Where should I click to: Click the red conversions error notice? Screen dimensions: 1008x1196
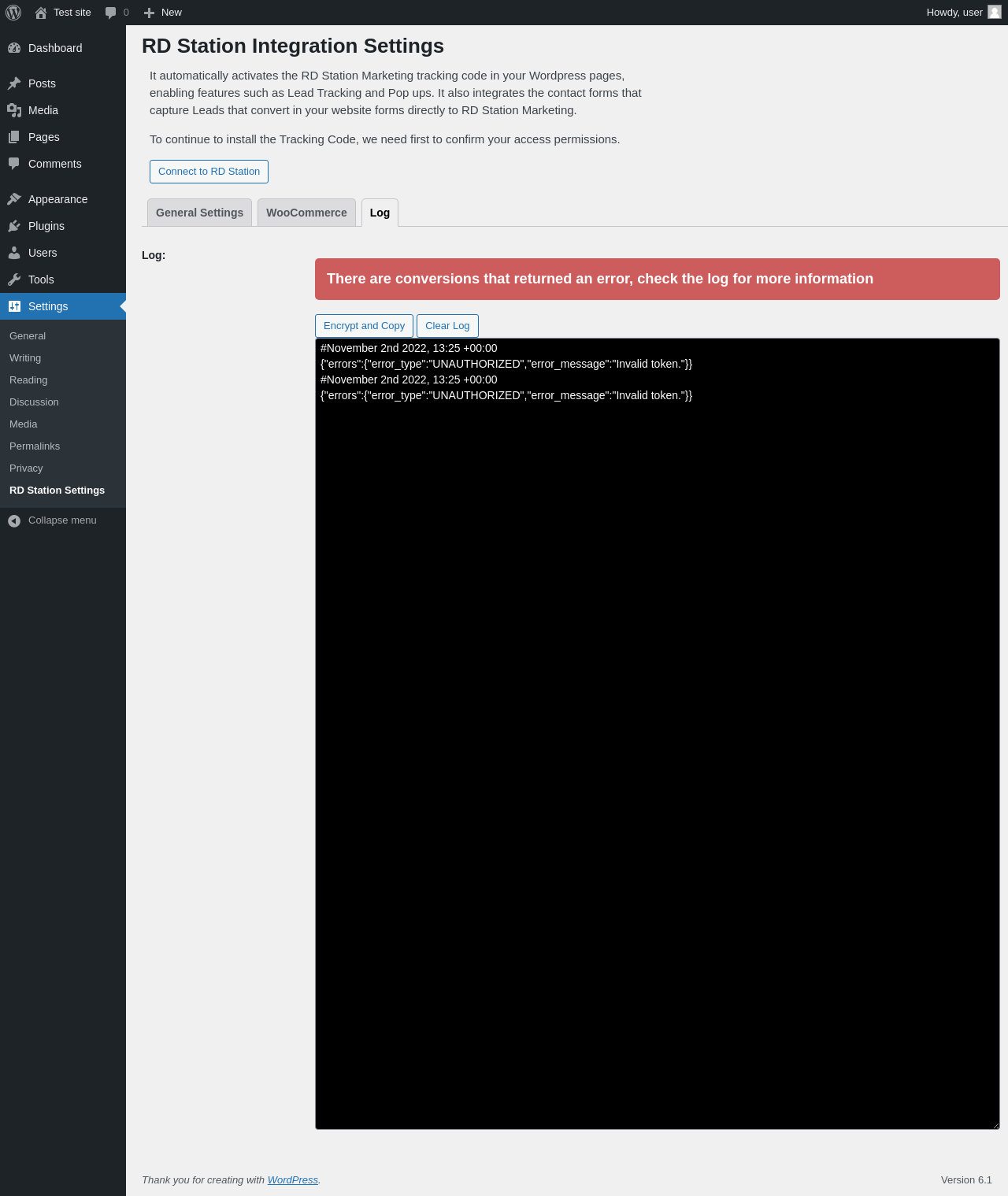click(x=658, y=279)
